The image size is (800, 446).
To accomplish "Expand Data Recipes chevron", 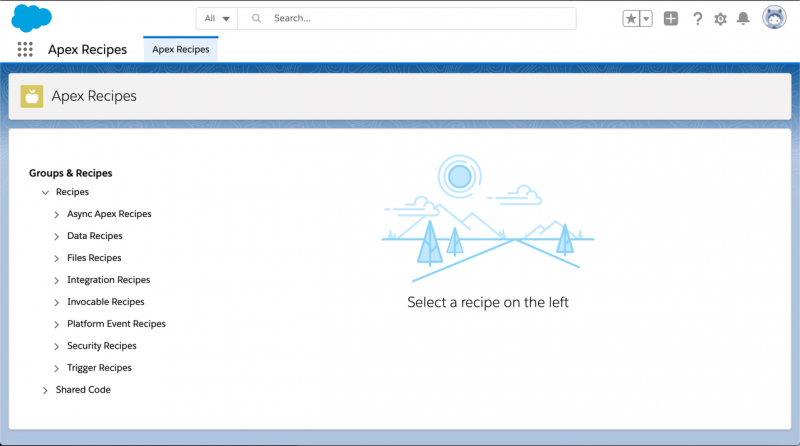I will [x=57, y=236].
